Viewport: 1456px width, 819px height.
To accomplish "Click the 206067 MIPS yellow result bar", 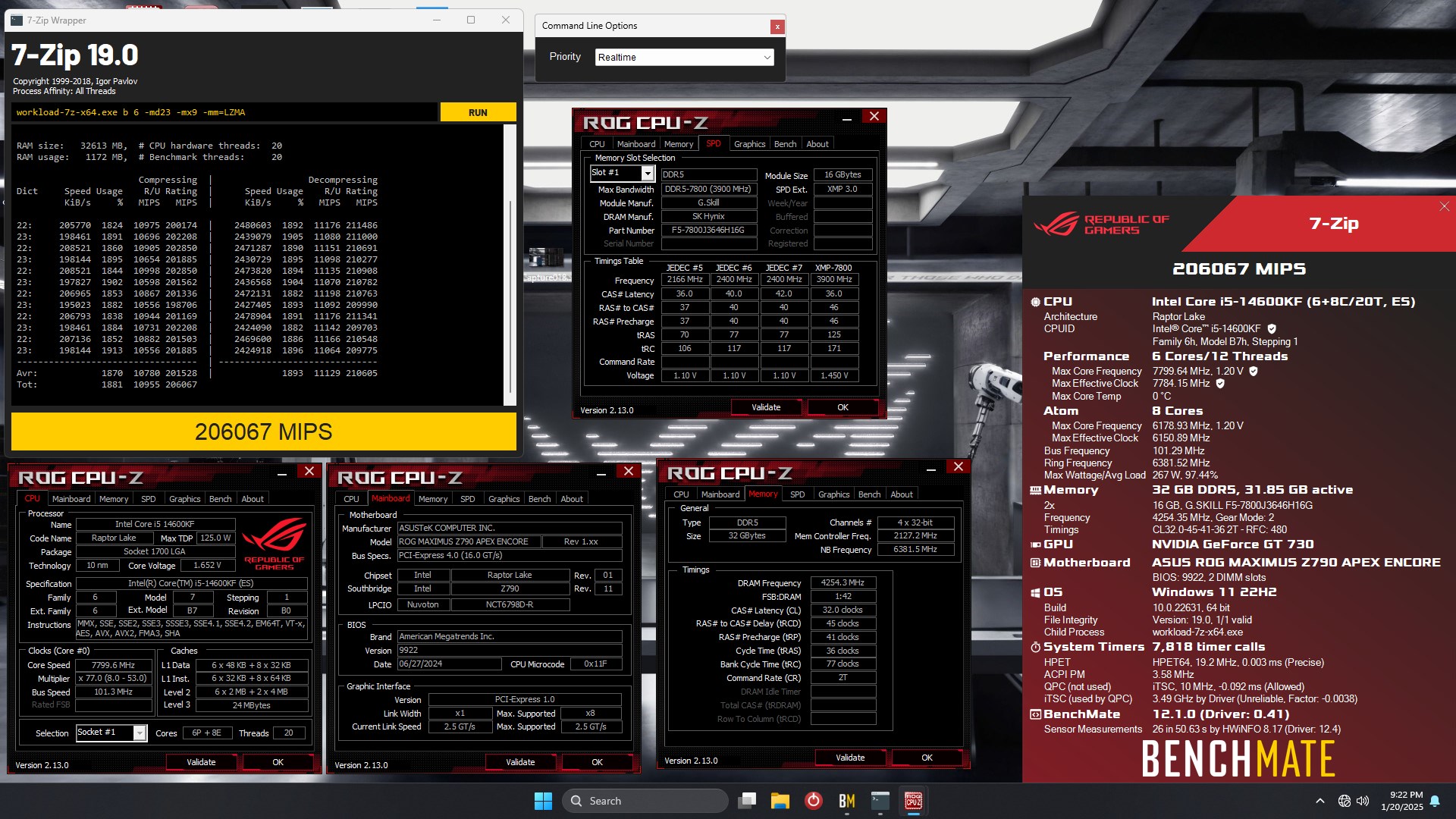I will [x=263, y=431].
